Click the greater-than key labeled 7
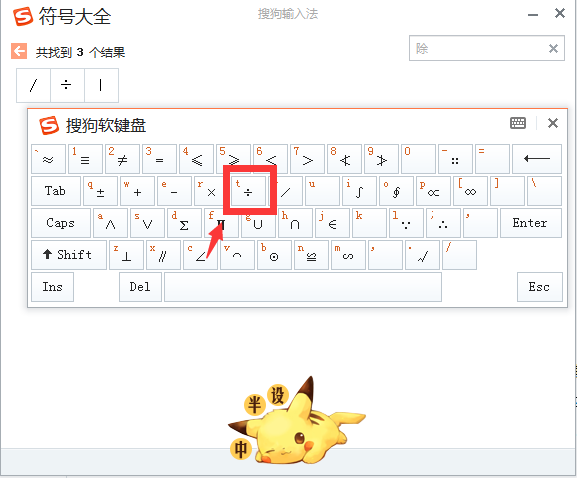This screenshot has height=478, width=577. pyautogui.click(x=307, y=159)
